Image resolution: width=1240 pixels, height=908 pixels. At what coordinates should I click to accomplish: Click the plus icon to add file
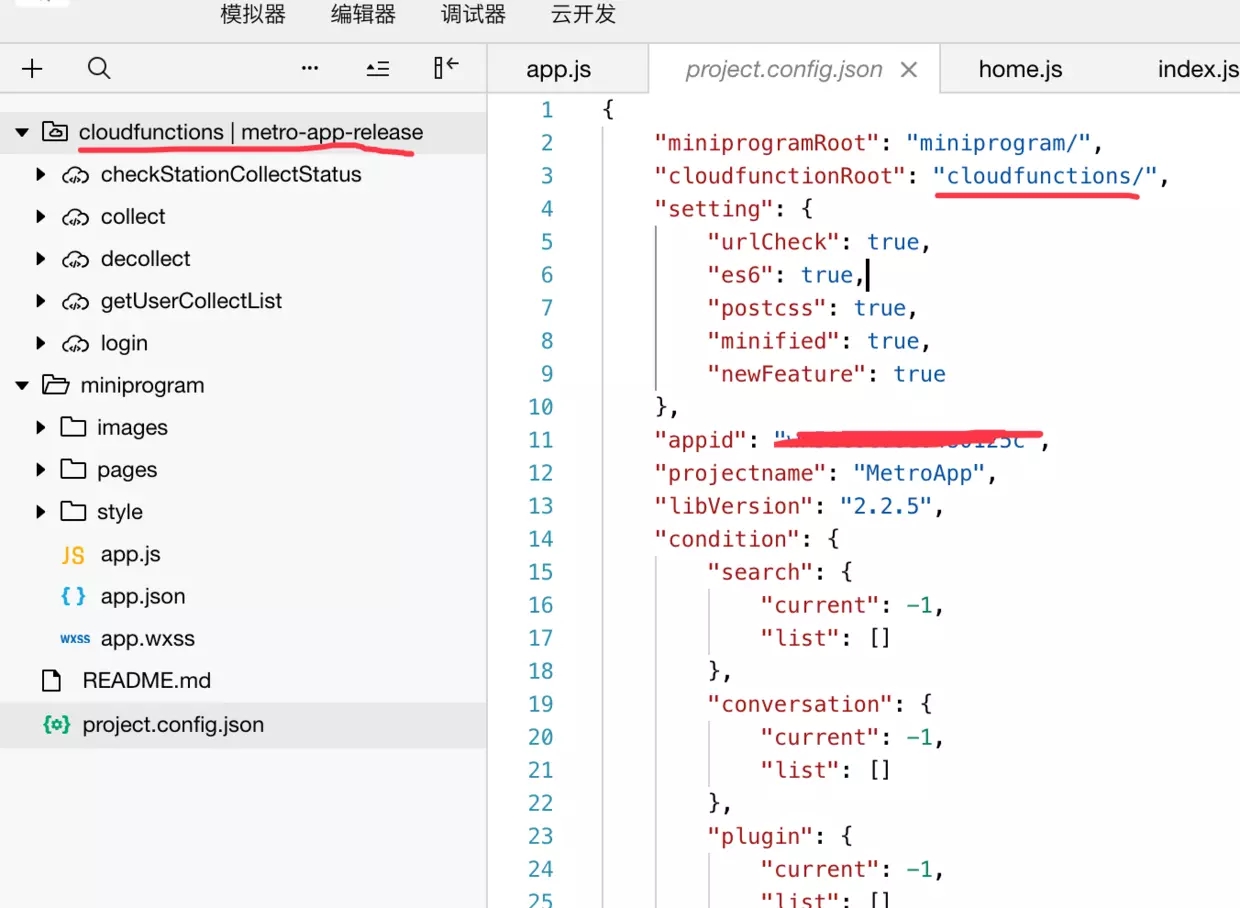click(x=32, y=68)
